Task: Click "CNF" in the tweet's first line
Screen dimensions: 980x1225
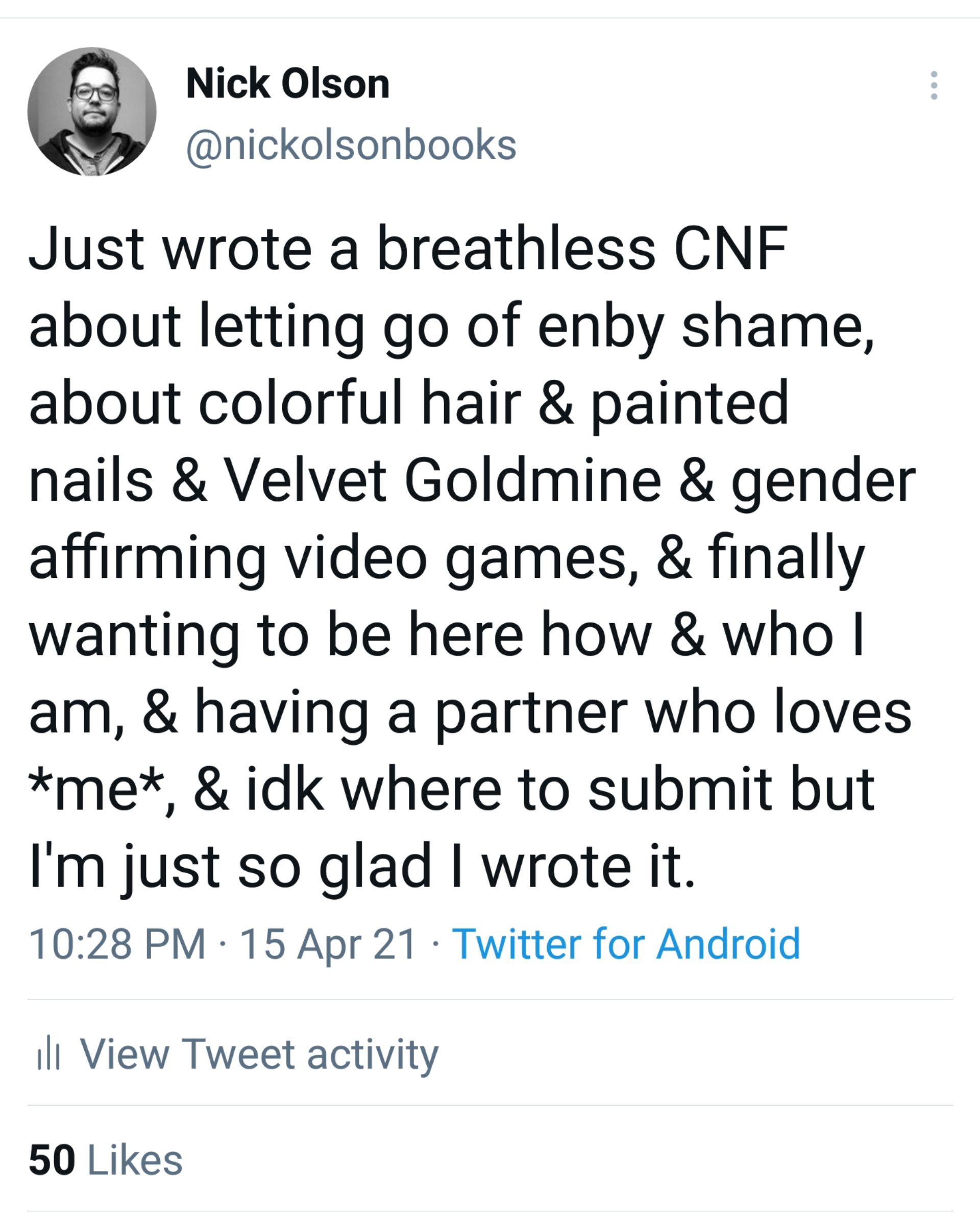Action: click(730, 248)
